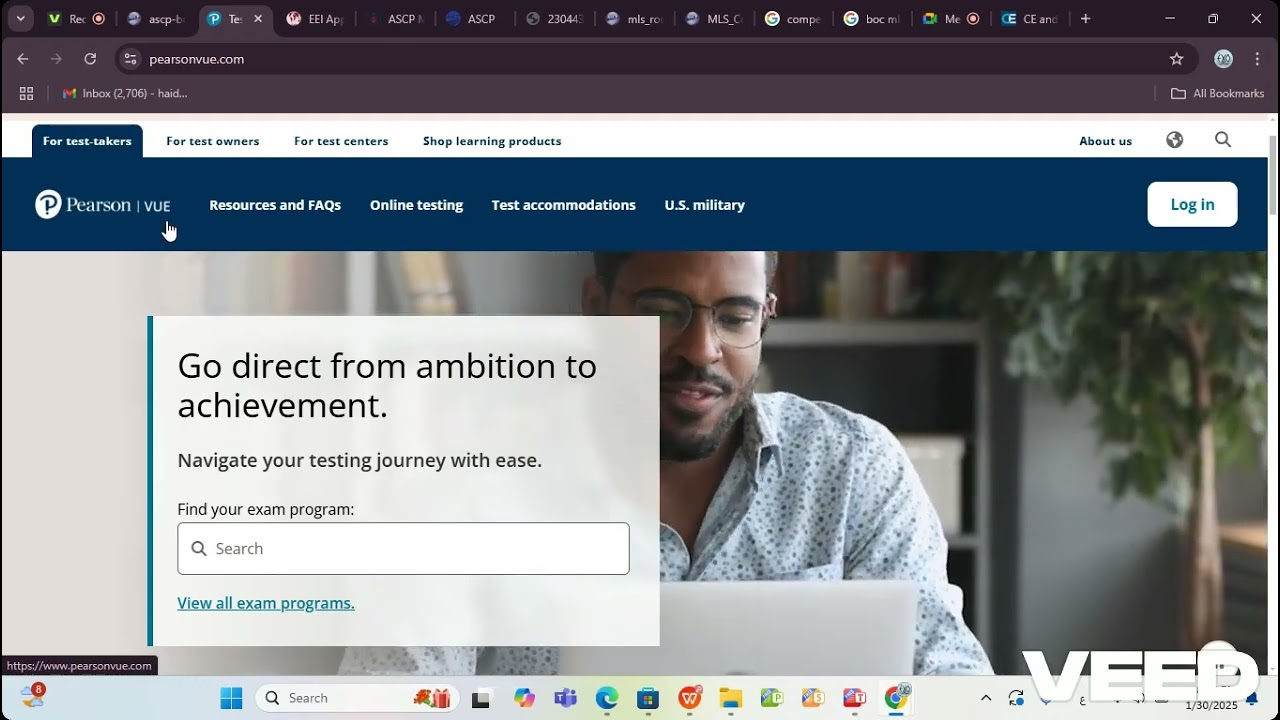This screenshot has width=1280, height=720.
Task: Open the Gmail Inbox bookmark
Action: pos(125,93)
